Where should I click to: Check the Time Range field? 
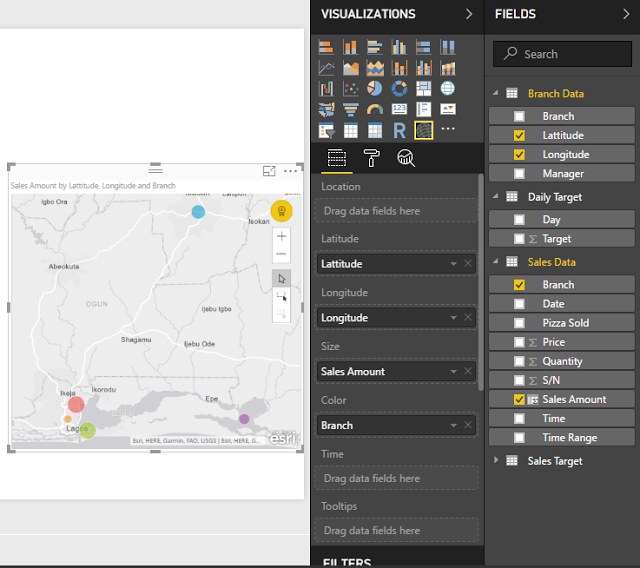pyautogui.click(x=519, y=438)
